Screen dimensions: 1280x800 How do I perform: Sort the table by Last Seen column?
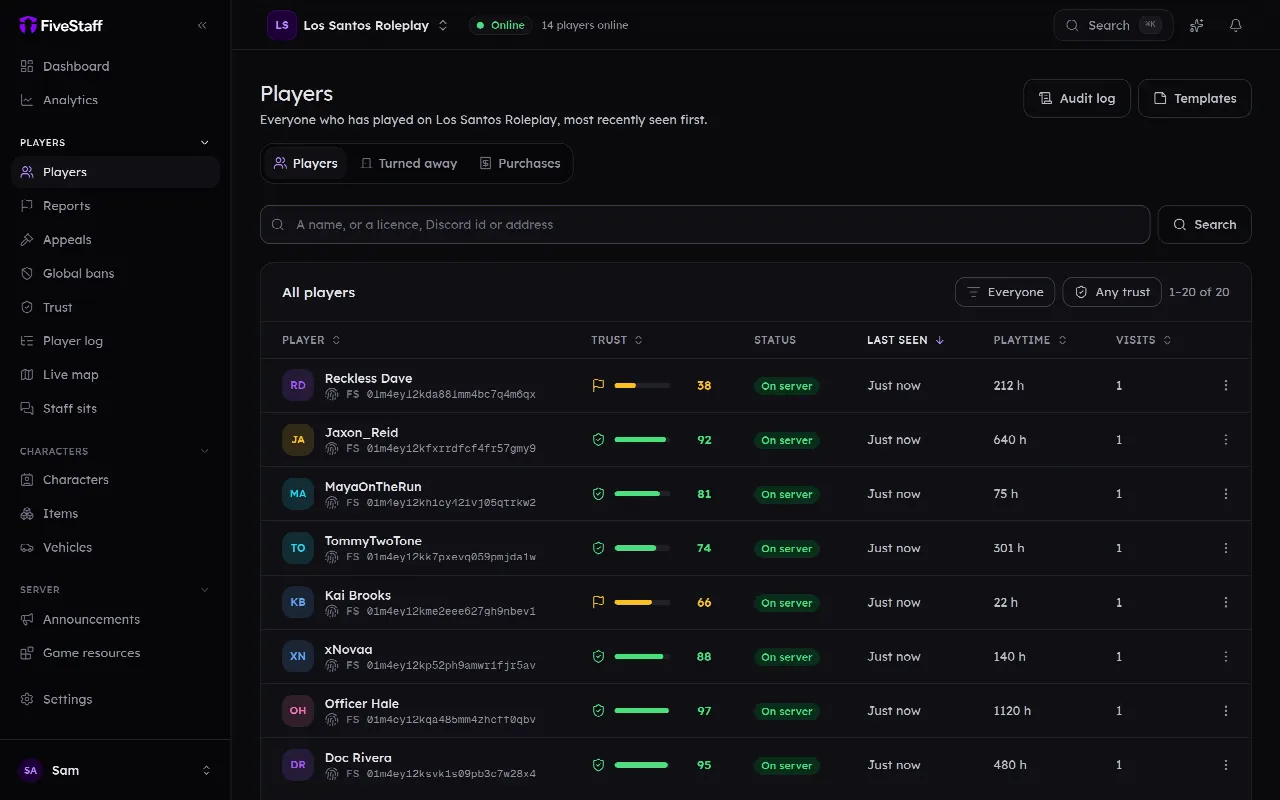(906, 340)
